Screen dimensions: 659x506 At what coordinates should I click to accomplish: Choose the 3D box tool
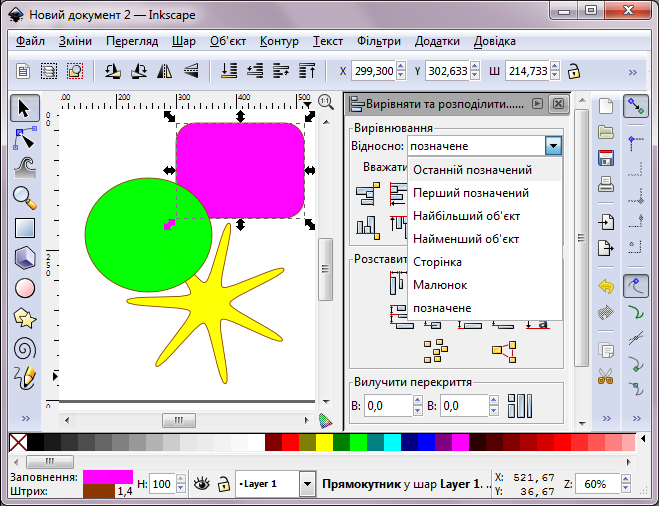point(25,257)
